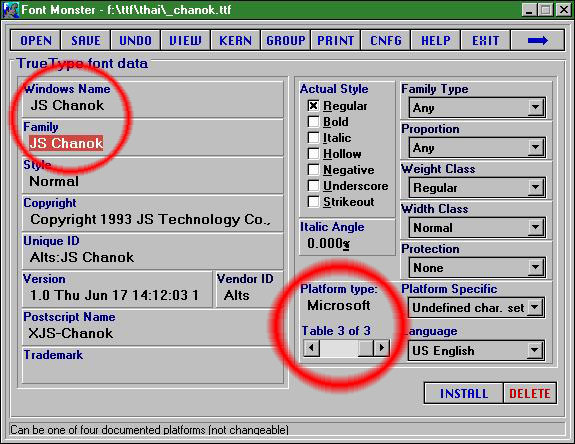The image size is (575, 444).
Task: Expand the Platform Specific dropdown
Action: click(535, 307)
